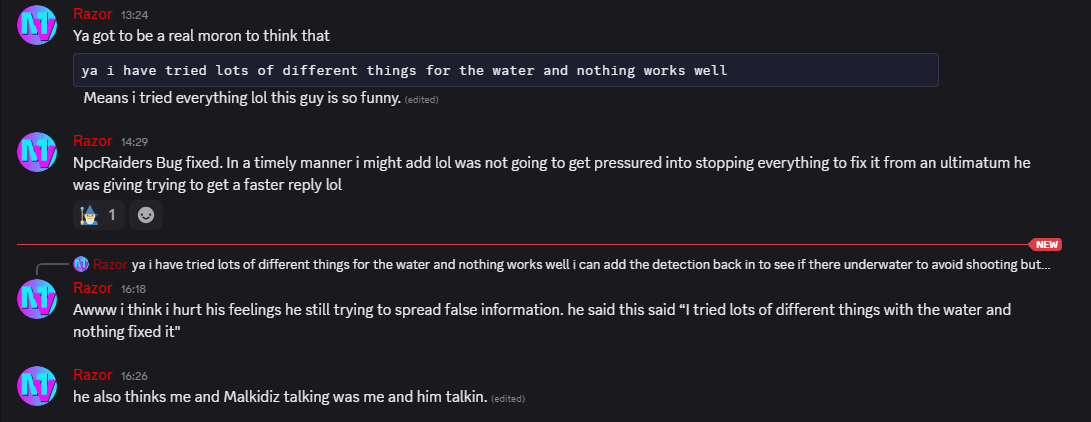Click the Razor name inside the reply preview

point(110,264)
